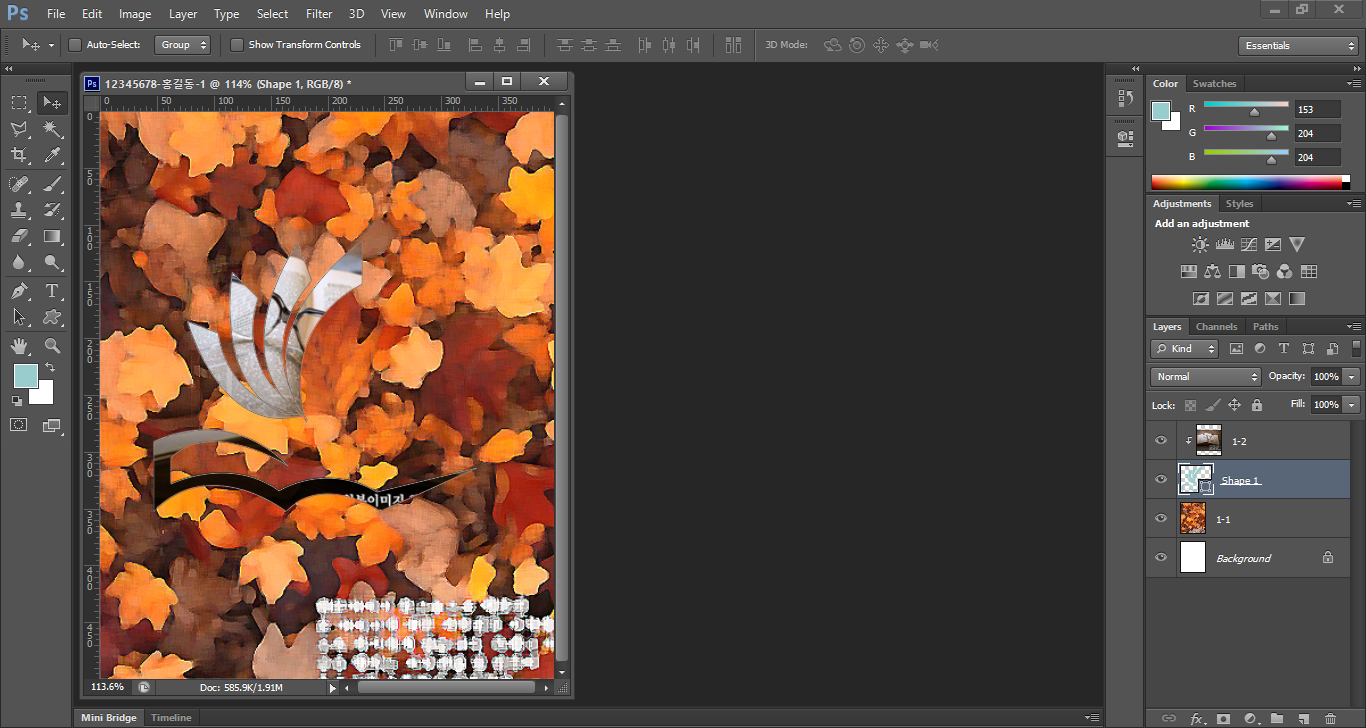1366x728 pixels.
Task: Select the Magic Wand tool
Action: [52, 129]
